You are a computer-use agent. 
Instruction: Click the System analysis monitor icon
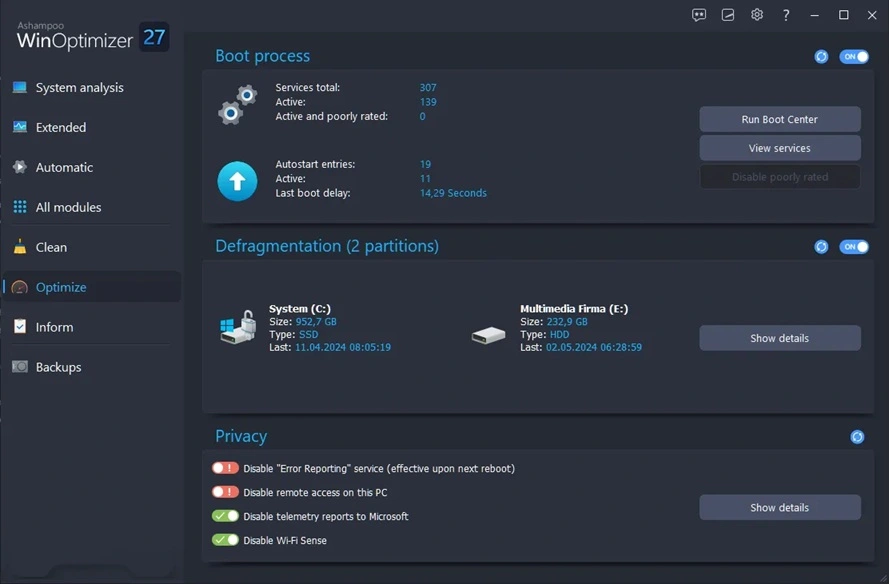click(20, 87)
